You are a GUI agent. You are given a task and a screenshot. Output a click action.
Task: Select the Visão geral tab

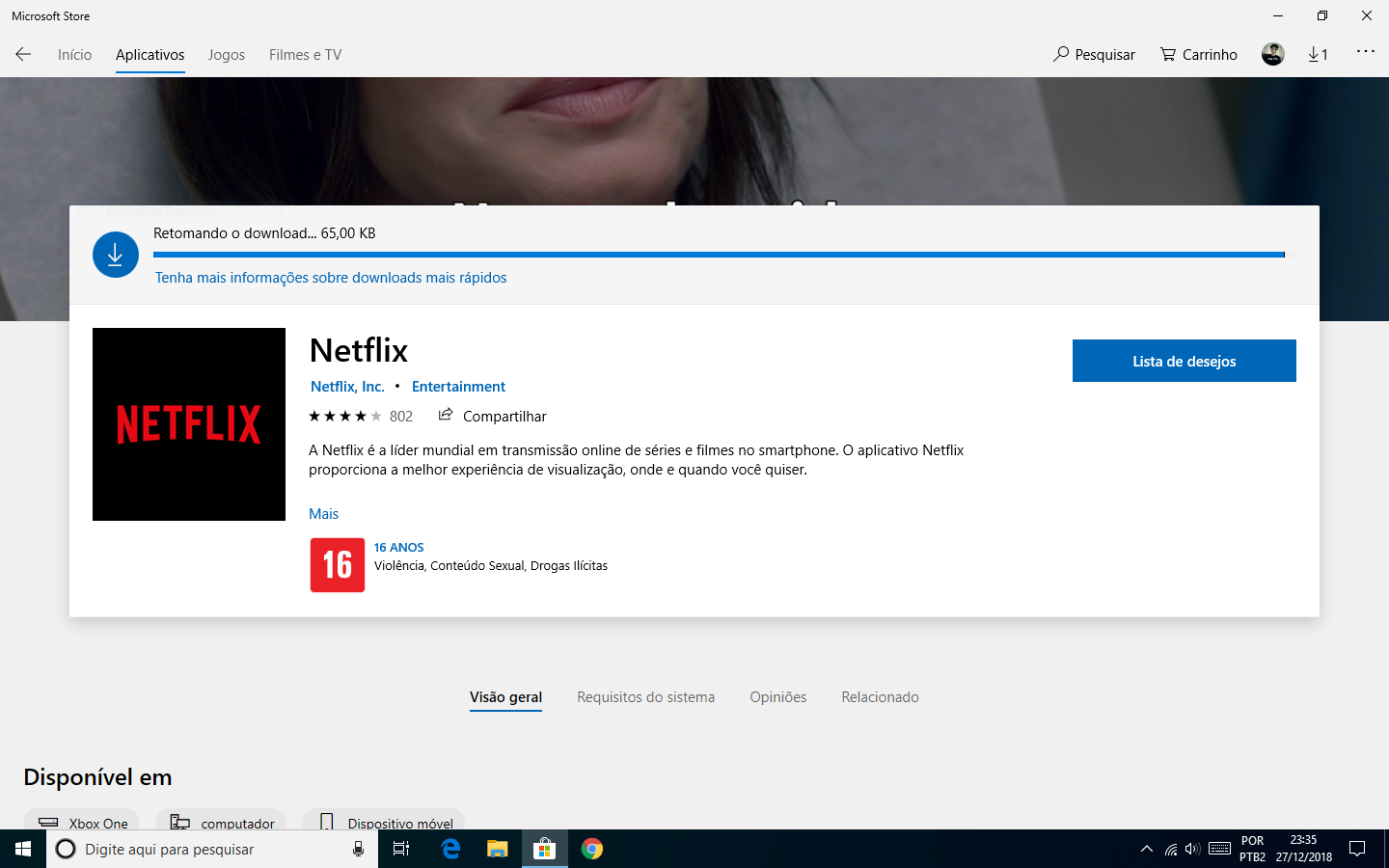coord(505,697)
